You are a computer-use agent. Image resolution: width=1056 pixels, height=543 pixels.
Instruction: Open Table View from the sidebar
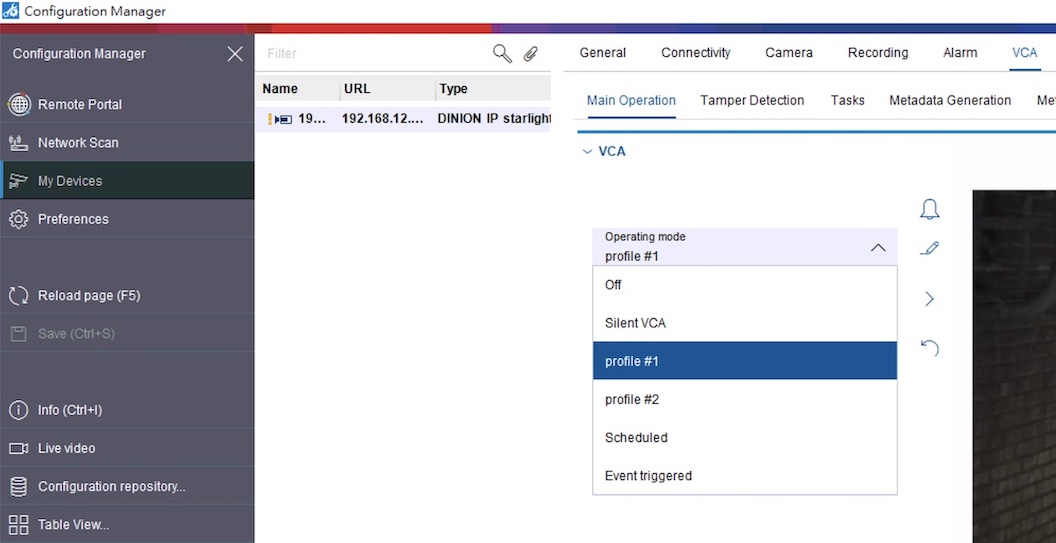point(127,524)
